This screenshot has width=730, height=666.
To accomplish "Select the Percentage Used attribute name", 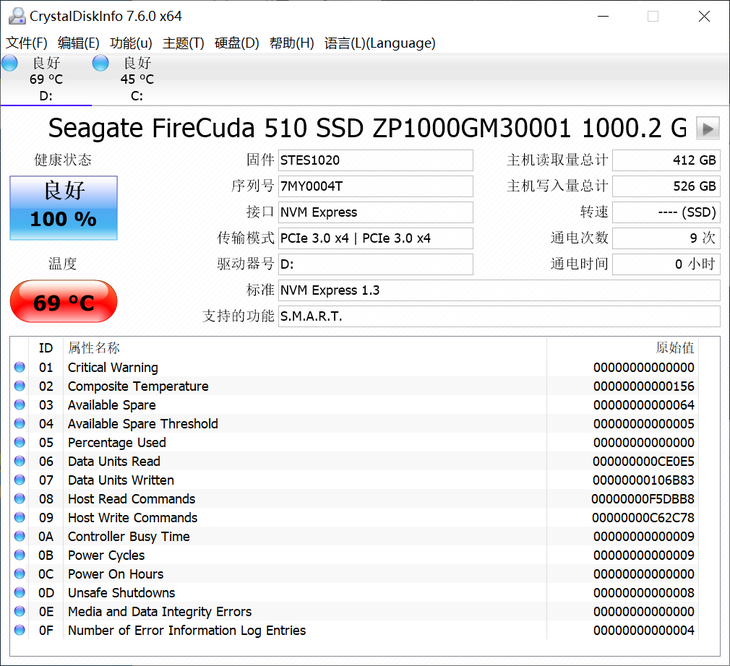I will pyautogui.click(x=117, y=443).
